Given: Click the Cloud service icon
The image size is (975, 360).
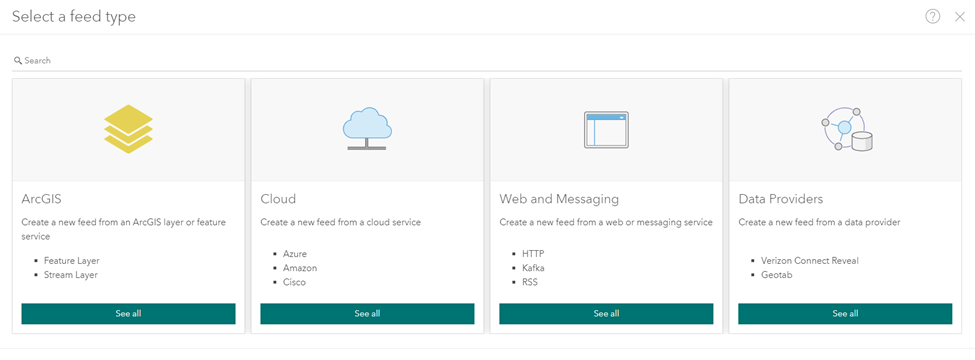Looking at the screenshot, I should 367,129.
